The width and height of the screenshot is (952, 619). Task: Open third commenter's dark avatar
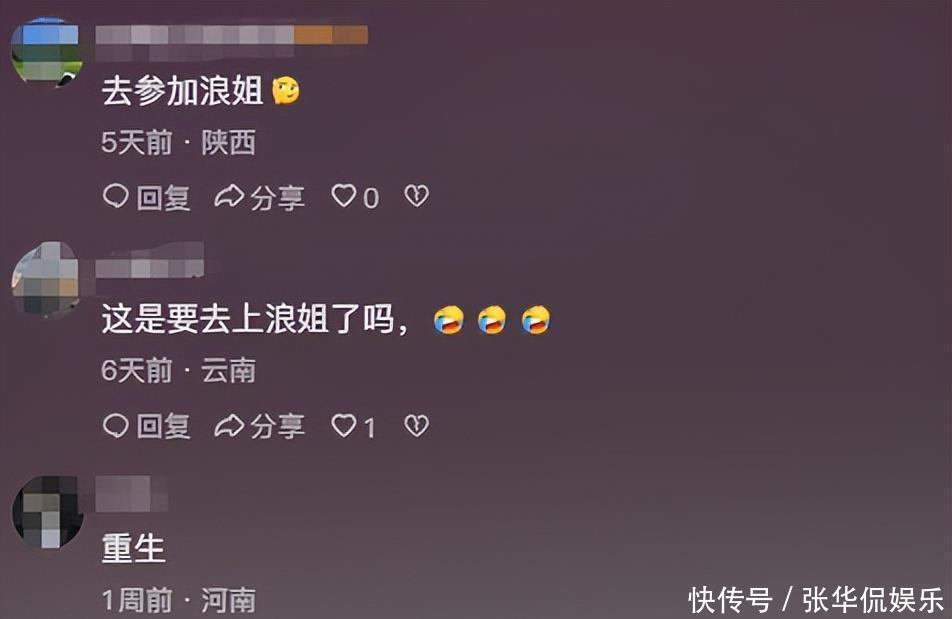click(48, 512)
